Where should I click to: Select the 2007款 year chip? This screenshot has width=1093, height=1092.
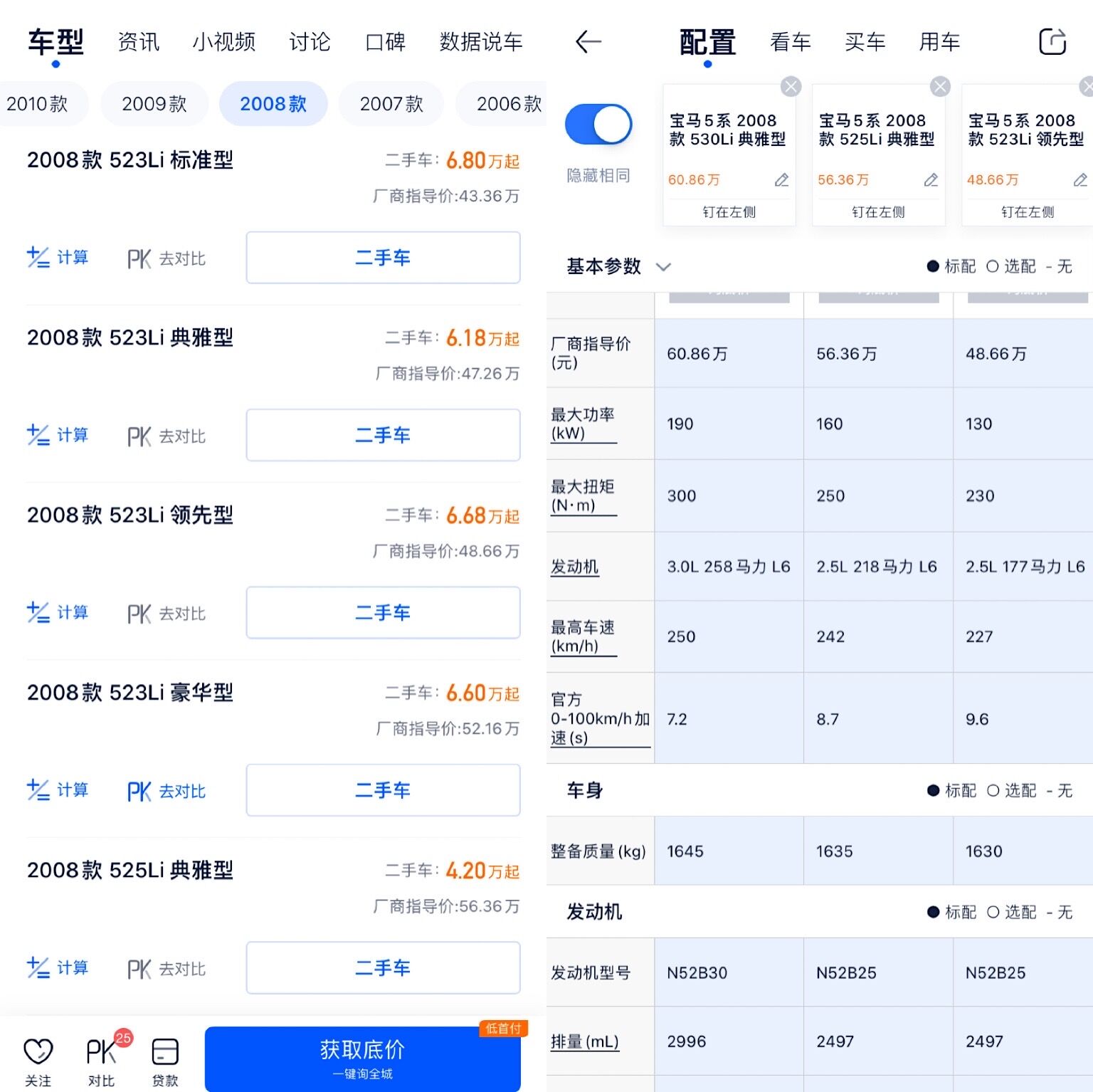[x=391, y=104]
